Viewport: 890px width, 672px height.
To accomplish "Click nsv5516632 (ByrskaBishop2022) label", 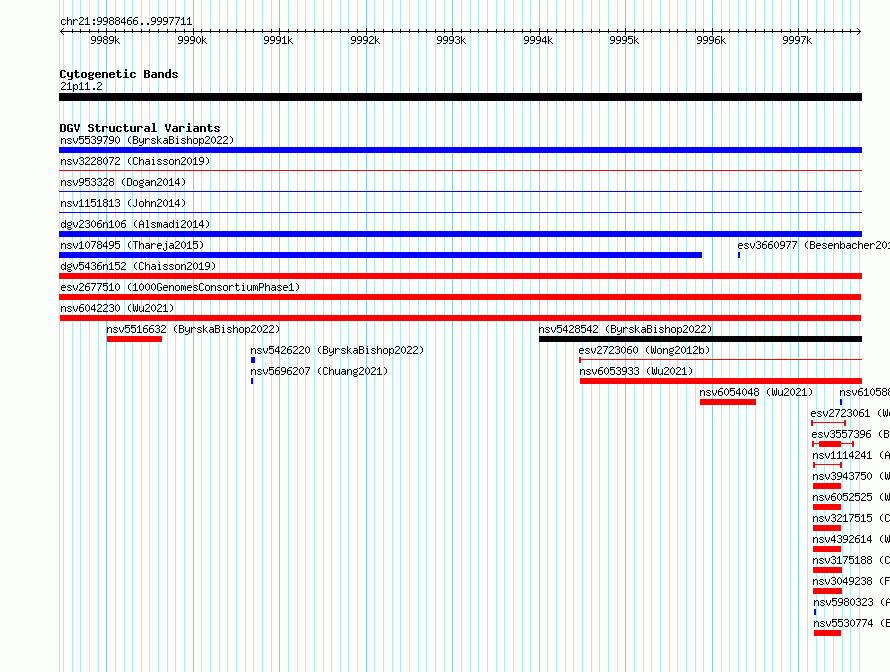I will tap(193, 329).
